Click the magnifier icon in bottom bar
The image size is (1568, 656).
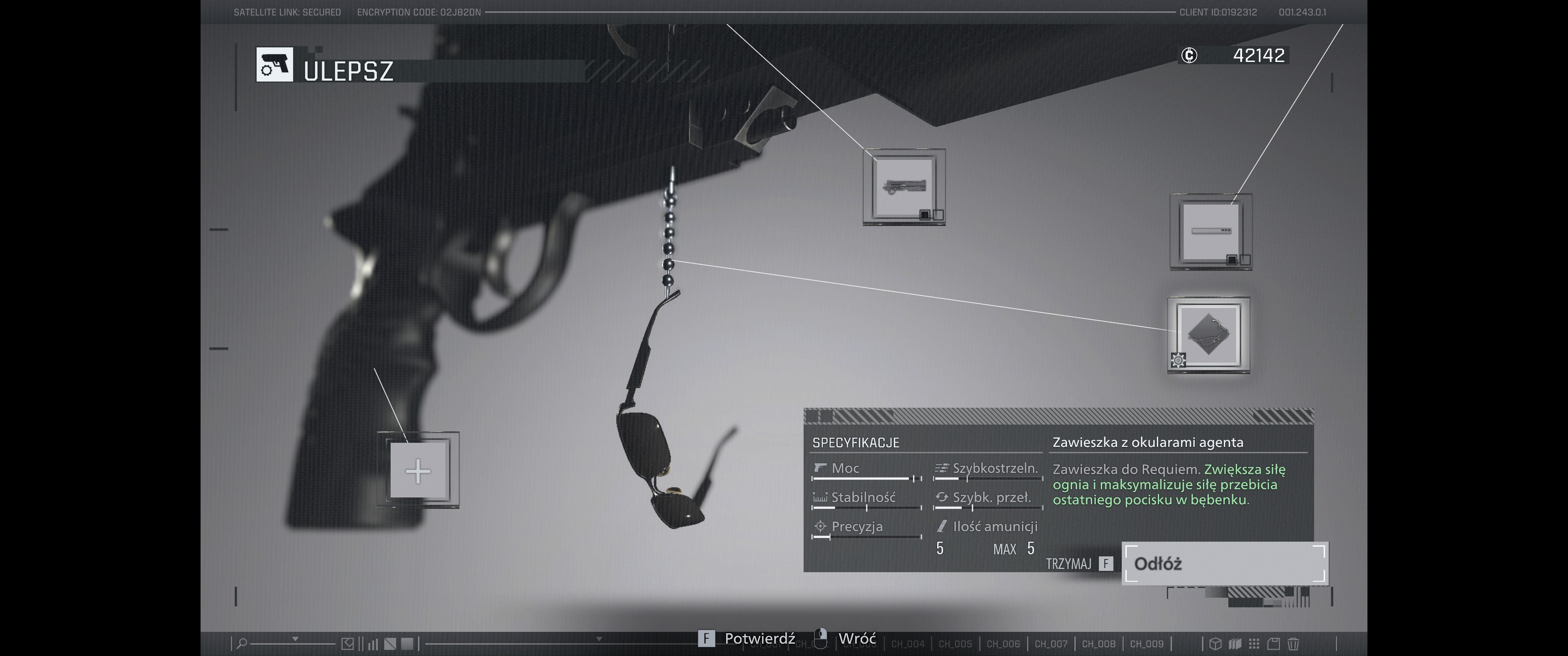[242, 643]
